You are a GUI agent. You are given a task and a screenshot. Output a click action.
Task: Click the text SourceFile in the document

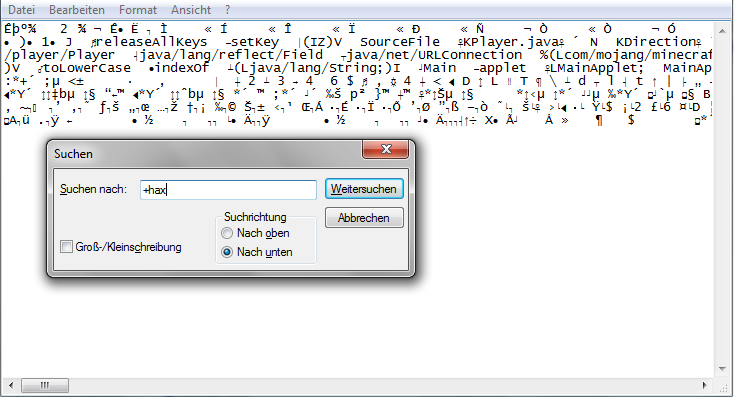click(400, 42)
